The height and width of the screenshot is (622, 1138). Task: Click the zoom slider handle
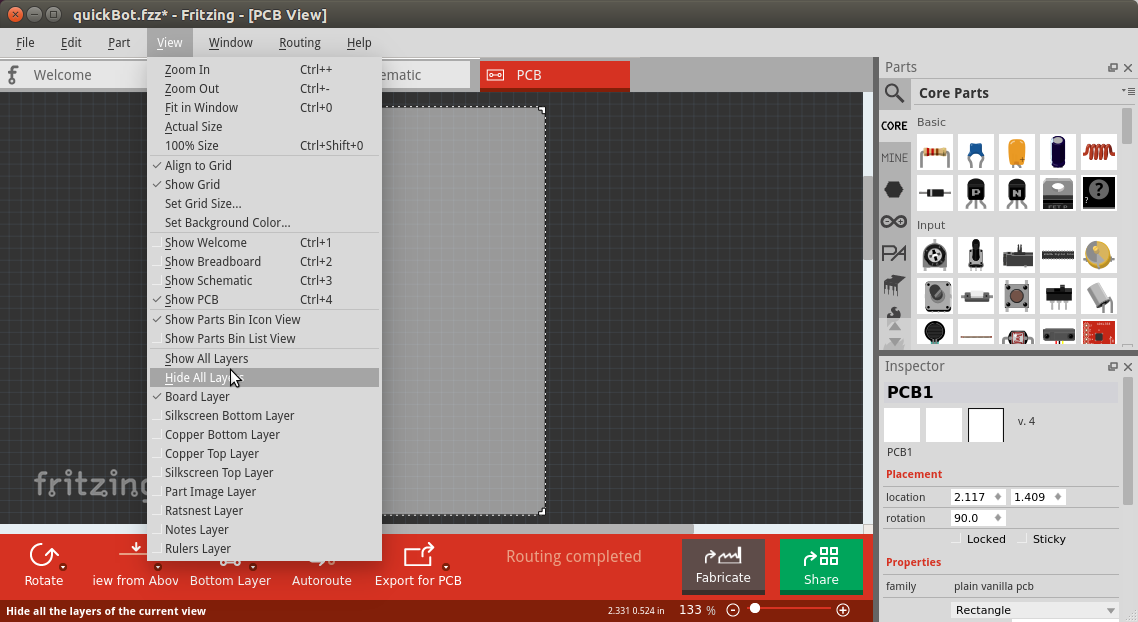[x=755, y=609]
